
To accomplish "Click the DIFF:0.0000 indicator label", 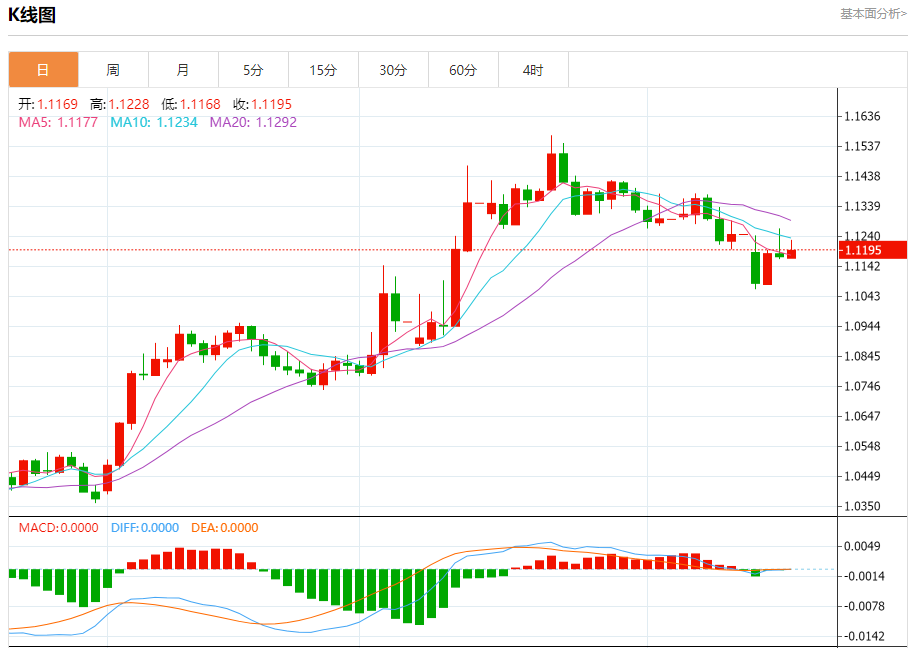I will click(145, 528).
